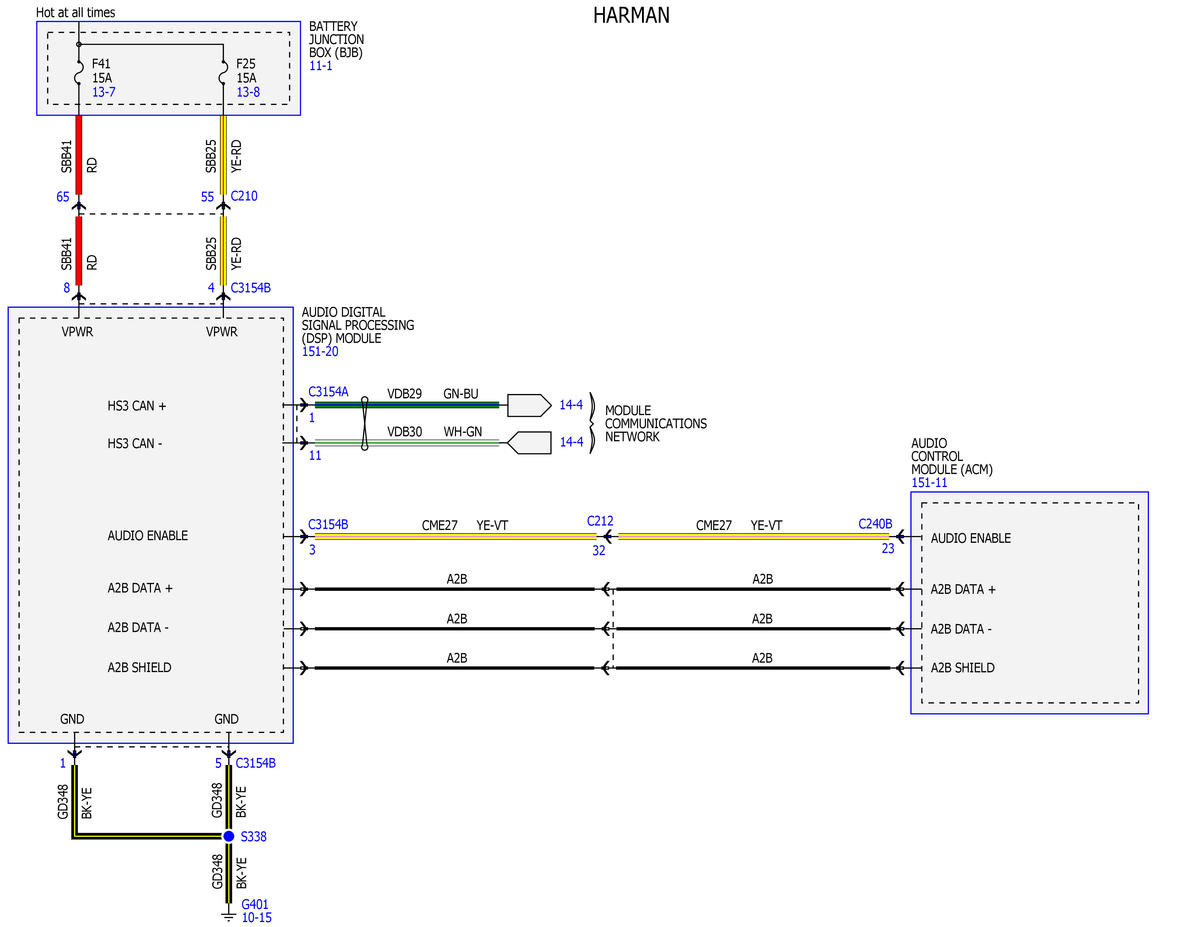Follow the 14-4 link beside VDB30 wire
Image resolution: width=1199 pixels, height=927 pixels.
point(571,442)
